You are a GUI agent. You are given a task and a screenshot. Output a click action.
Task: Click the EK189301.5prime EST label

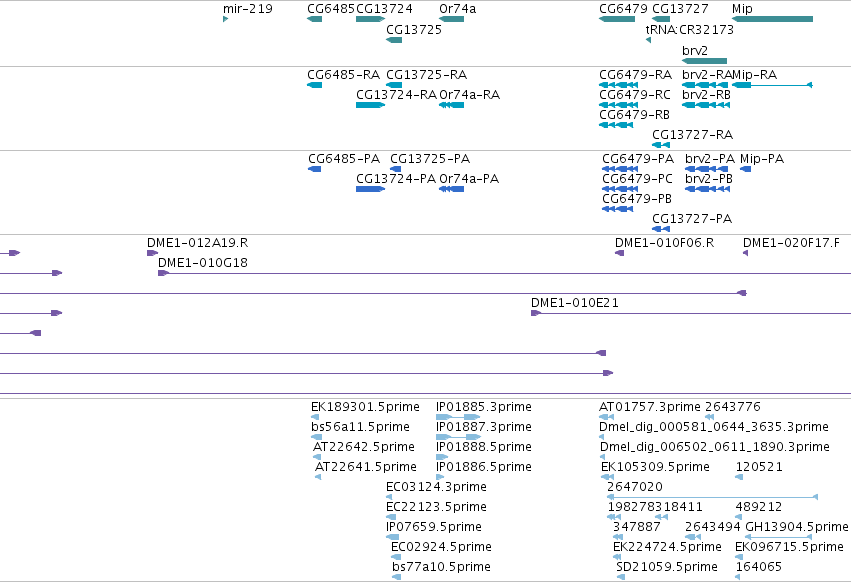tap(365, 407)
